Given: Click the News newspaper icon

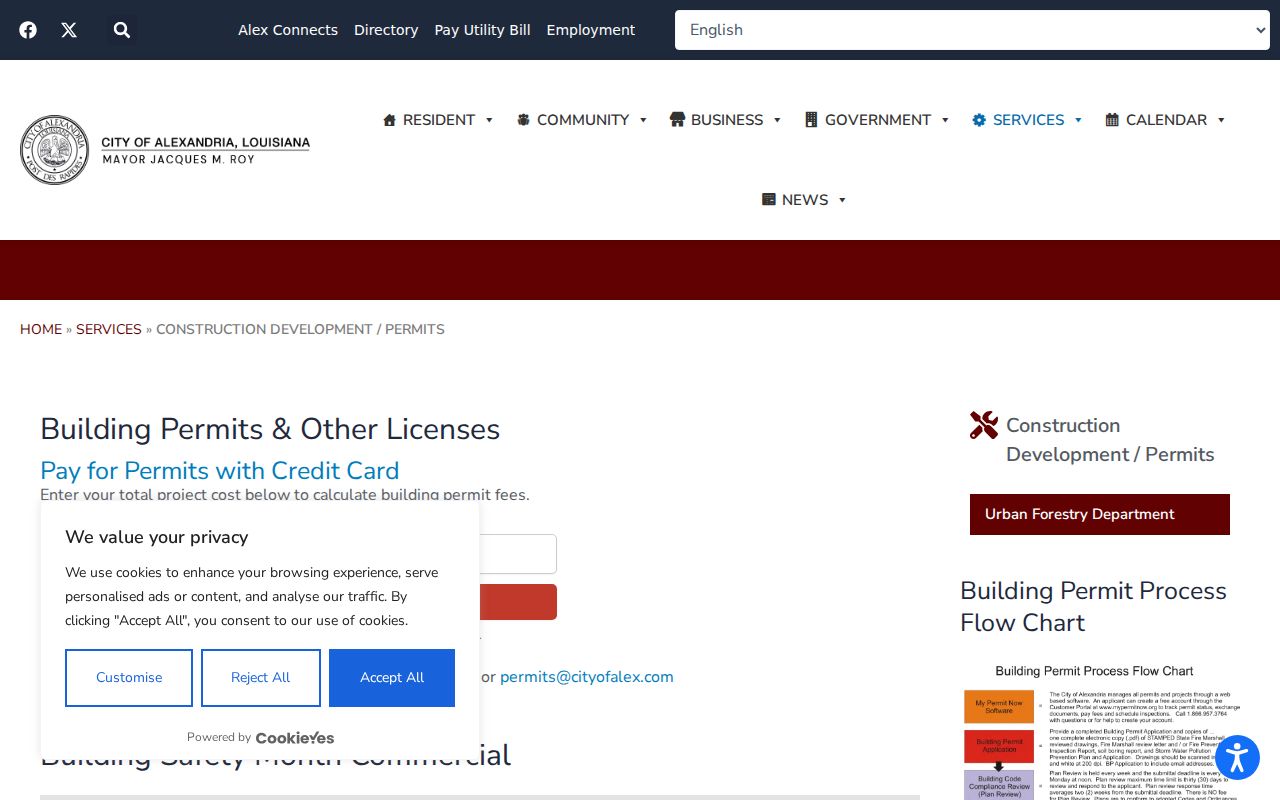Looking at the screenshot, I should point(769,200).
